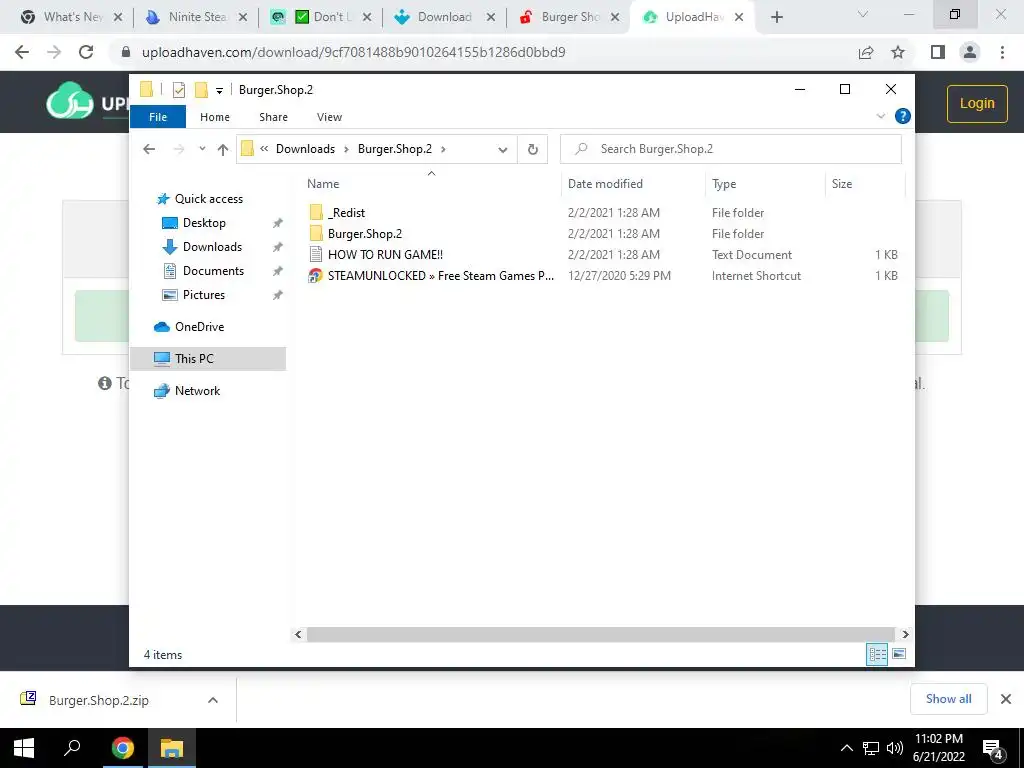Click the horizontal scrollbar in file list
Screen dimensions: 1024x768
pos(600,634)
